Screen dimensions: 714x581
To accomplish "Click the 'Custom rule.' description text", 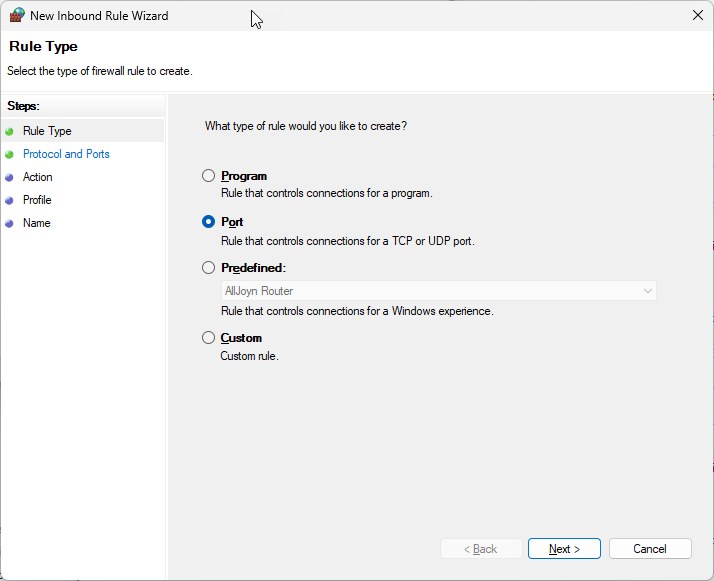I will pos(250,356).
